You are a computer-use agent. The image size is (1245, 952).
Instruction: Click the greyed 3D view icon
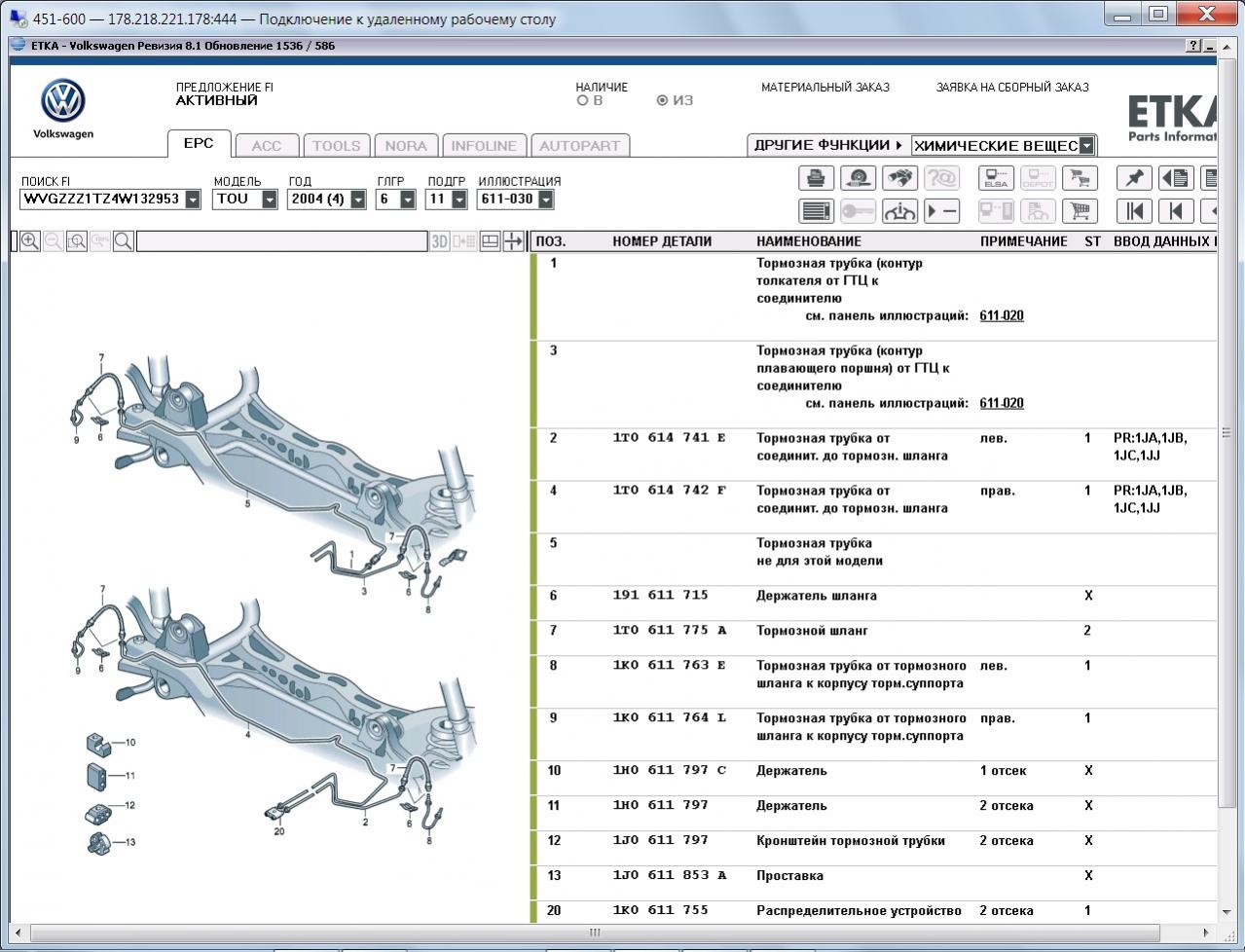click(440, 241)
